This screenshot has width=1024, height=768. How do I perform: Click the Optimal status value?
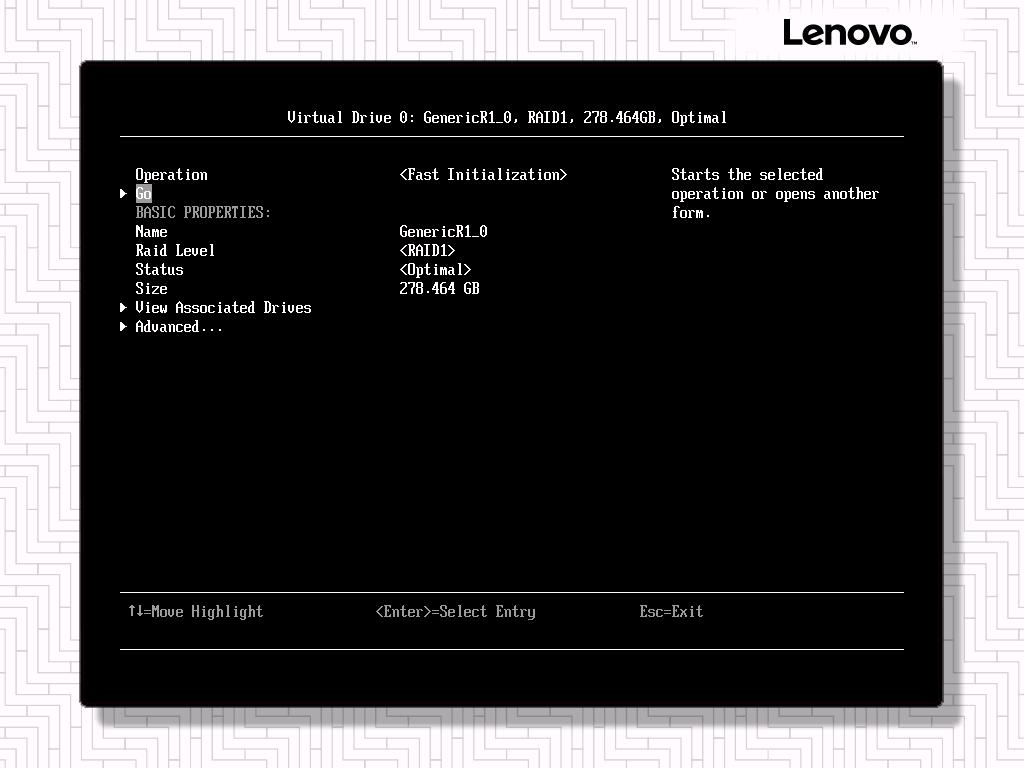coord(435,270)
